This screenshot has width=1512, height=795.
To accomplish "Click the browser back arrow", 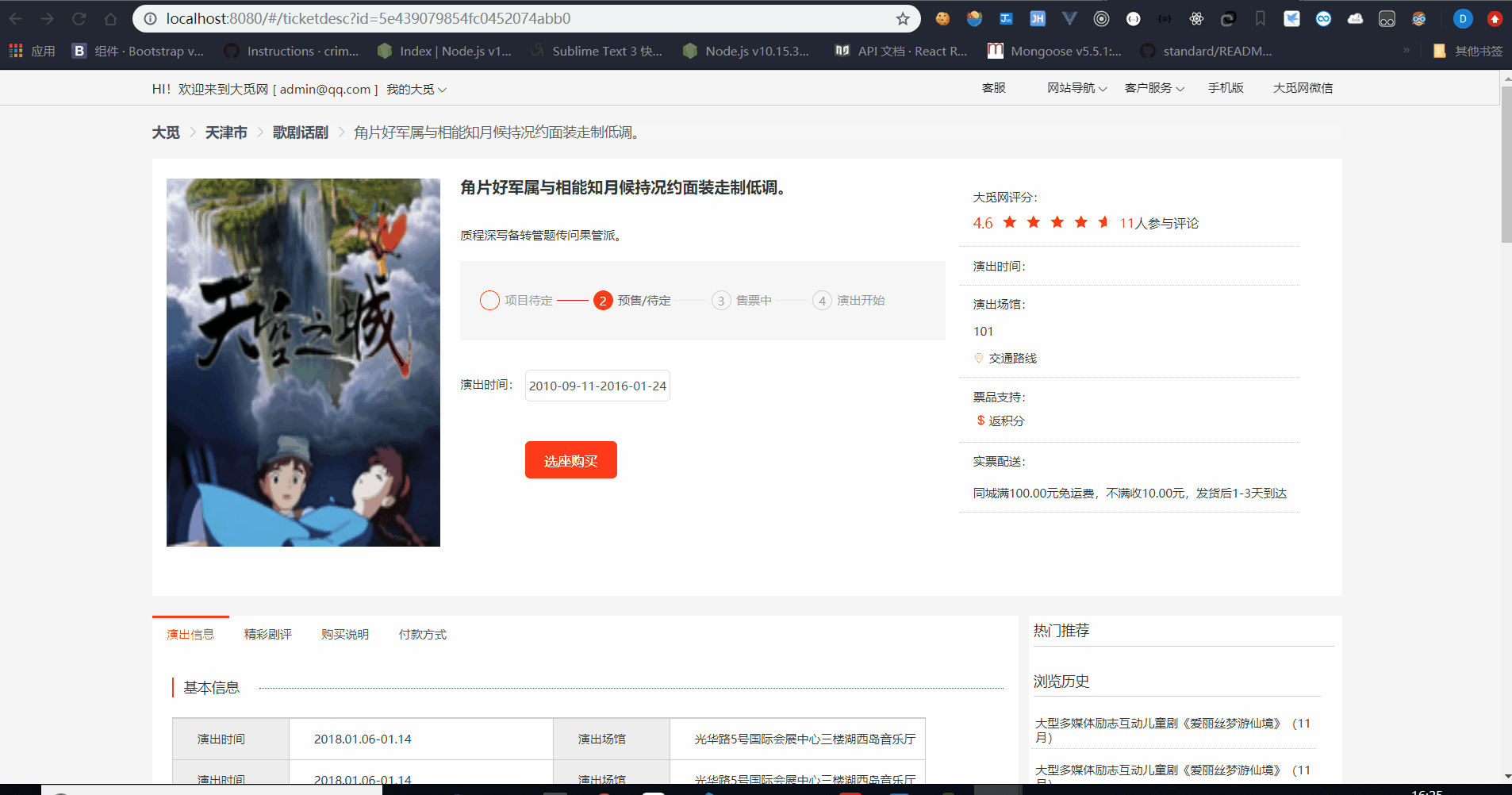I will coord(16,18).
